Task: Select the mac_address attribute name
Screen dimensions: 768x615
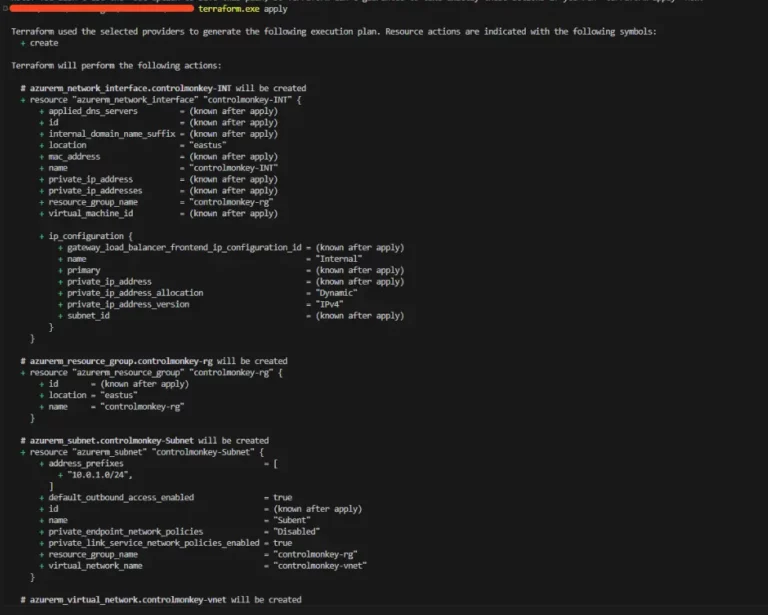Action: [x=74, y=157]
